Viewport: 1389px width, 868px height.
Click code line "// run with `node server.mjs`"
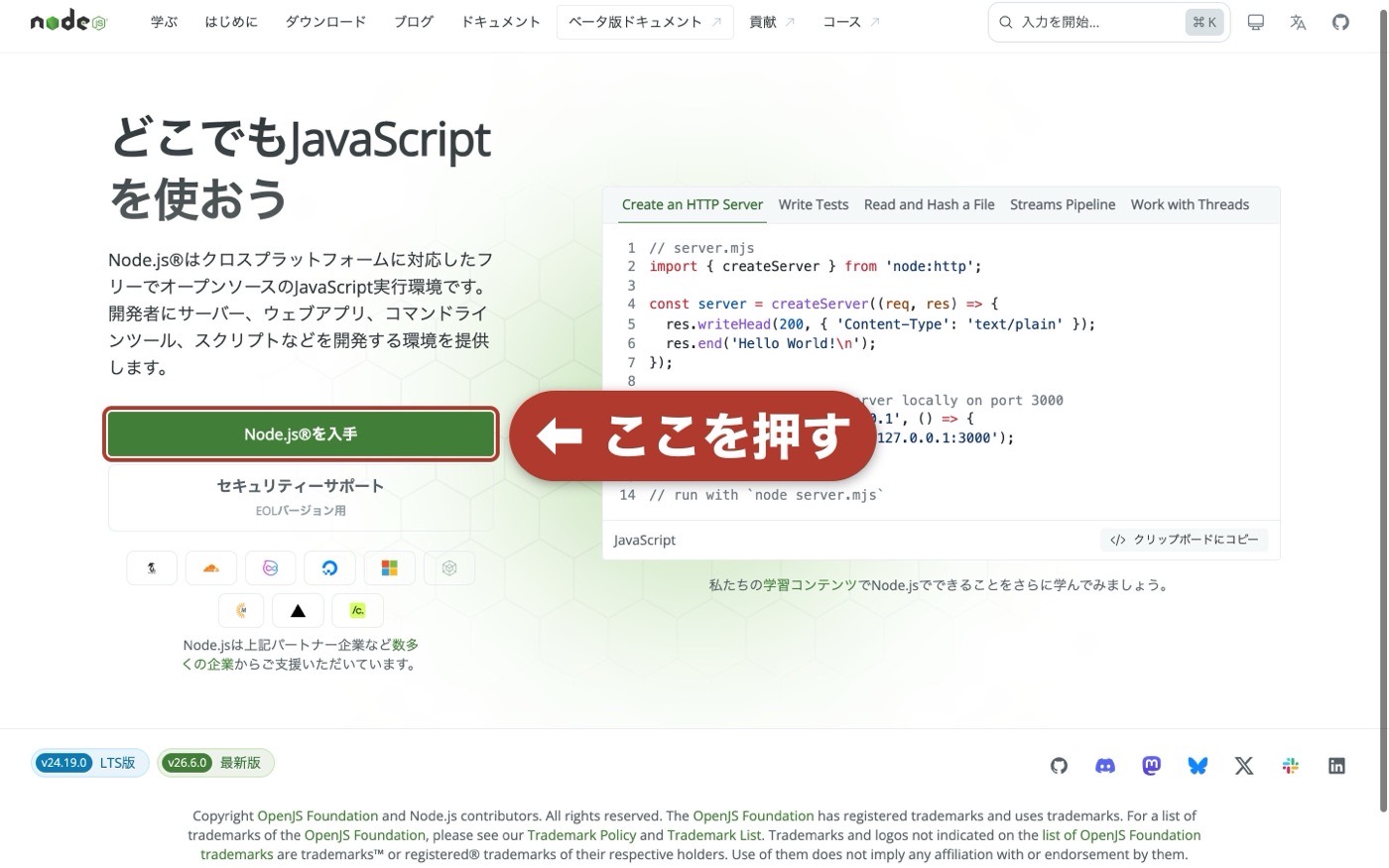click(x=766, y=495)
